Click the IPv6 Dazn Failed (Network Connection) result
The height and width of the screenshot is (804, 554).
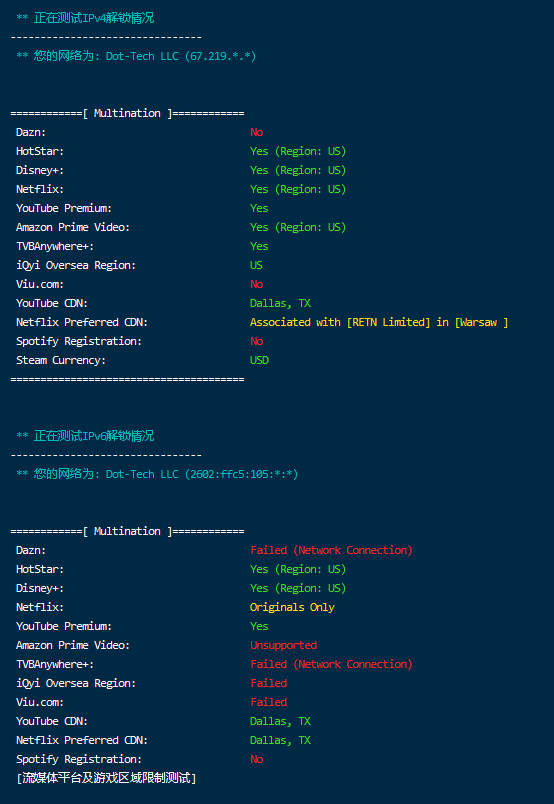331,550
